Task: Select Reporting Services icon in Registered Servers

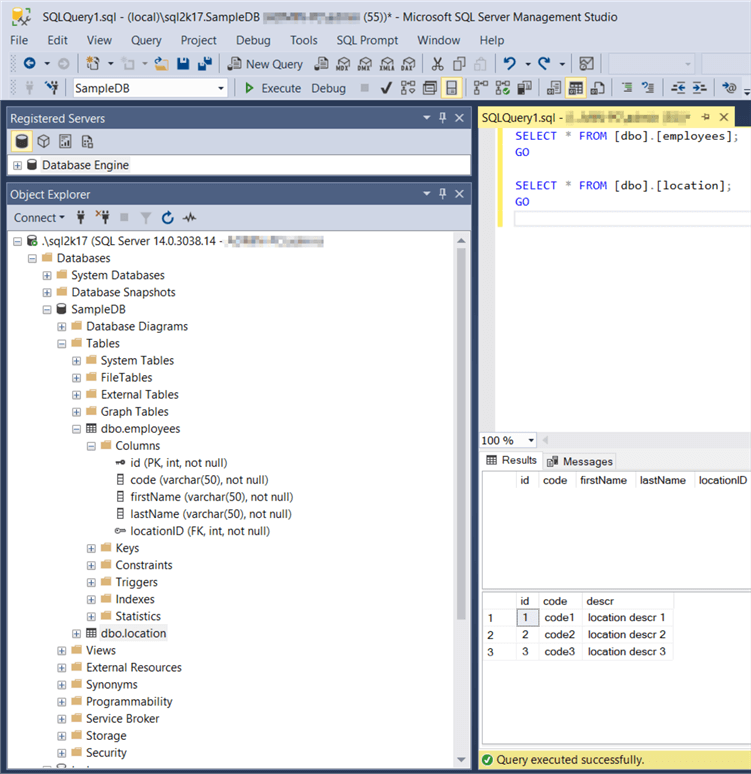Action: [x=65, y=142]
